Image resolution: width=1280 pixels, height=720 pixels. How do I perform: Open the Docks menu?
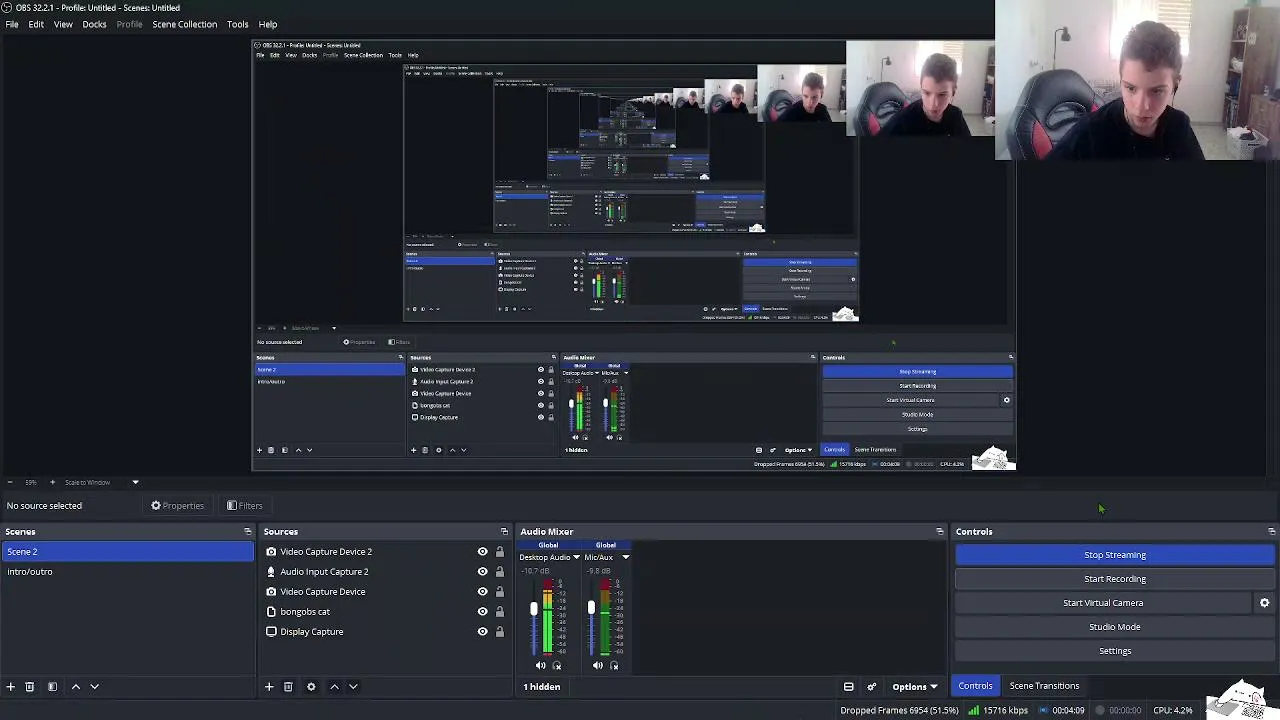point(94,24)
